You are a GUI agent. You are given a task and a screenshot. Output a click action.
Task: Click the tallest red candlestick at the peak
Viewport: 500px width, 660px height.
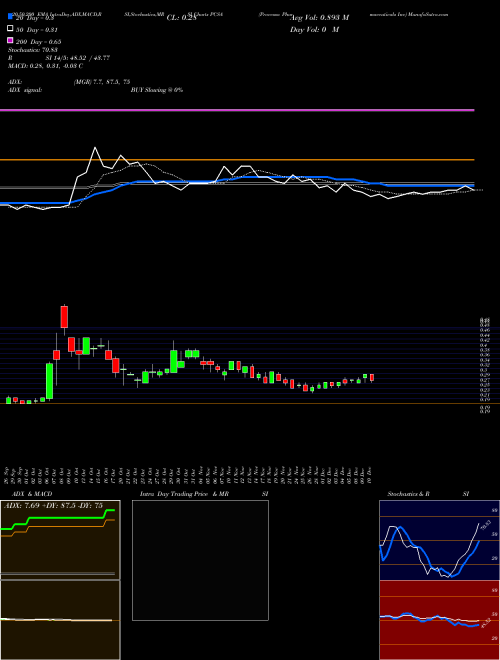(x=64, y=317)
